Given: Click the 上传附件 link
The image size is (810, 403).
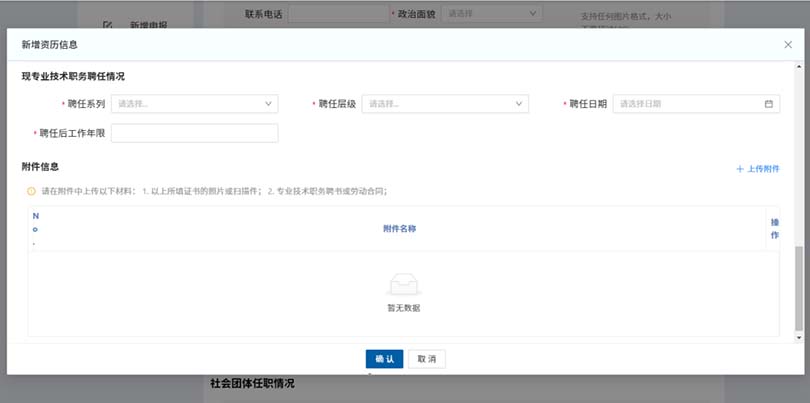Looking at the screenshot, I should tap(763, 170).
